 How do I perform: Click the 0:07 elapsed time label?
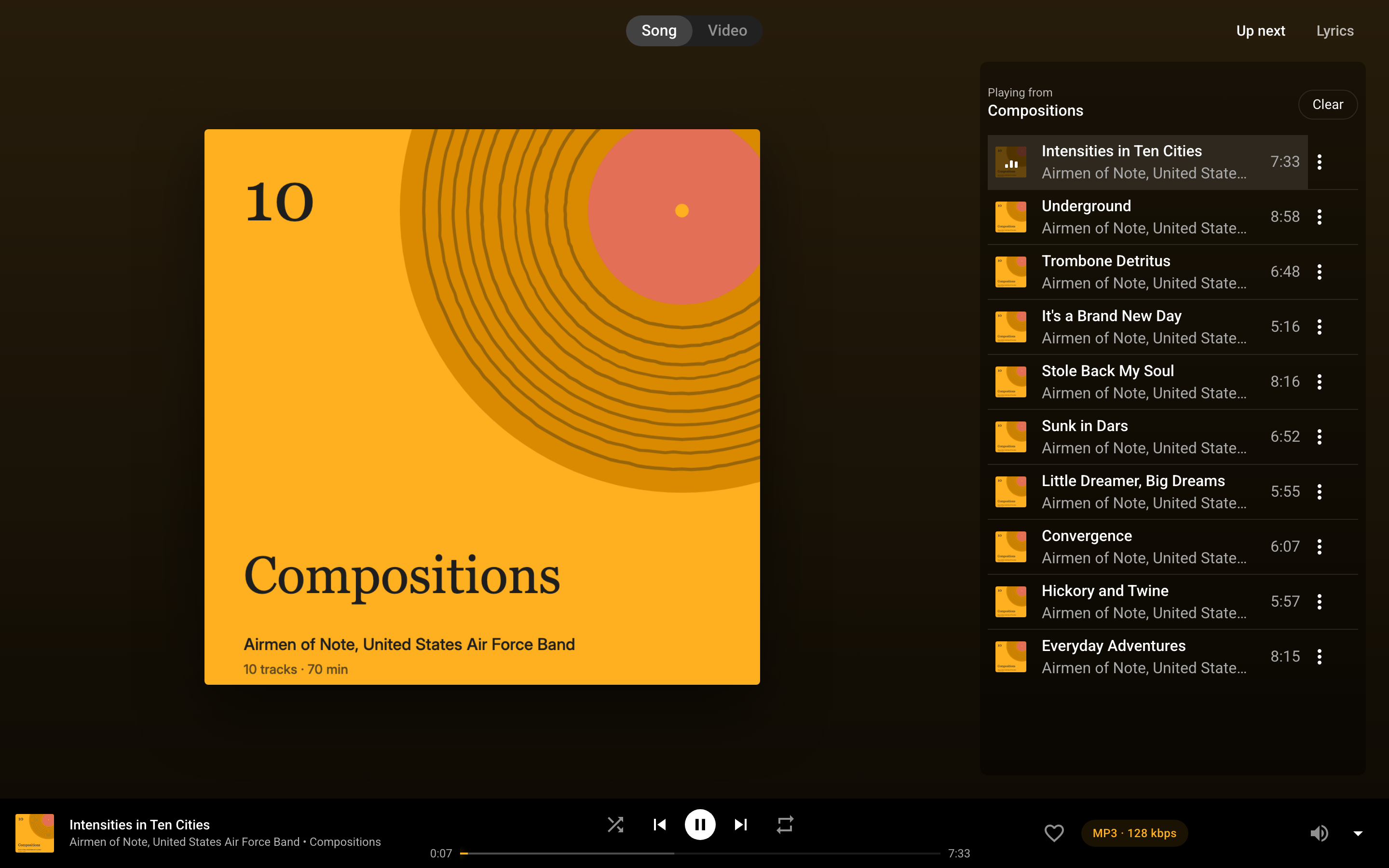441,853
